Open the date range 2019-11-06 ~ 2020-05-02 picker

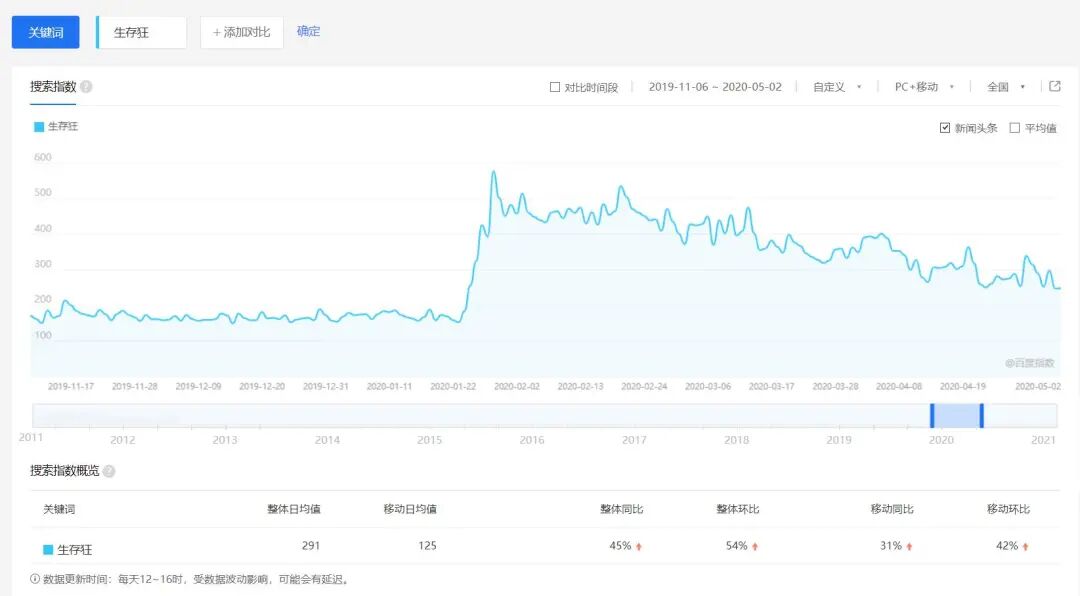[715, 87]
